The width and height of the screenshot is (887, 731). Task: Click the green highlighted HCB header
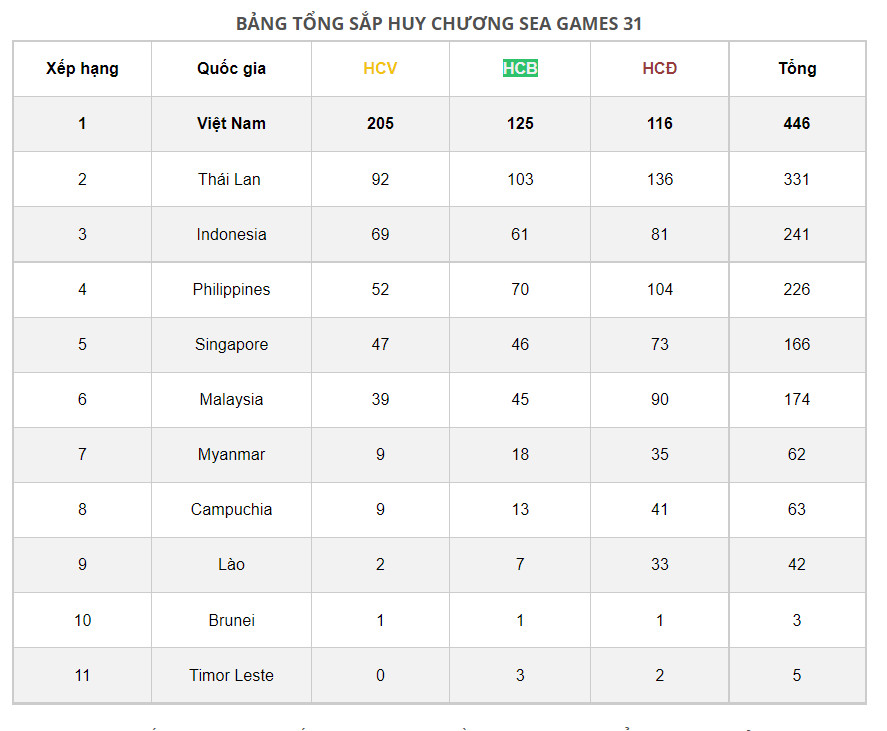(x=520, y=69)
